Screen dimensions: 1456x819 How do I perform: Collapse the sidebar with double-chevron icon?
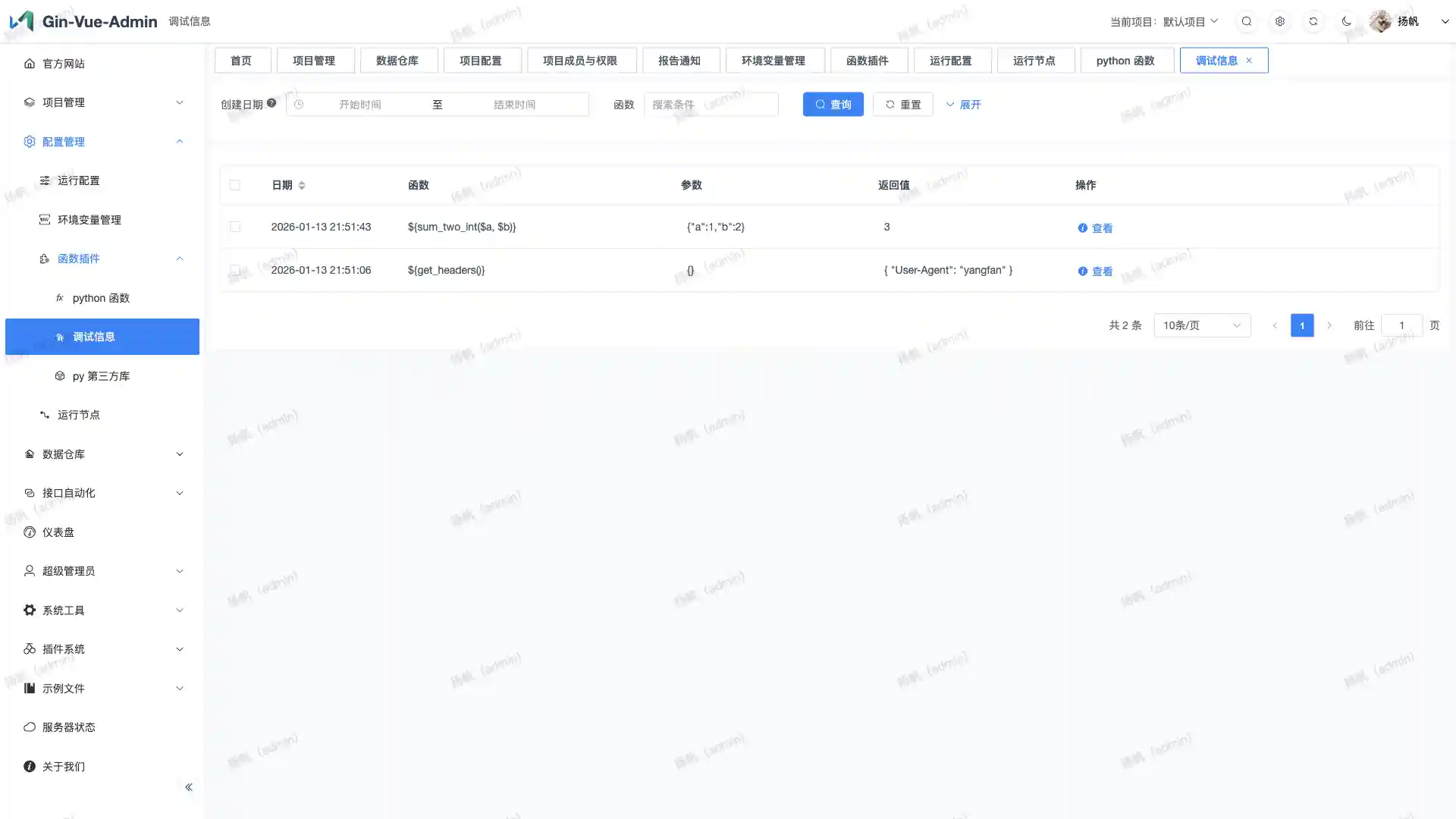pos(189,787)
